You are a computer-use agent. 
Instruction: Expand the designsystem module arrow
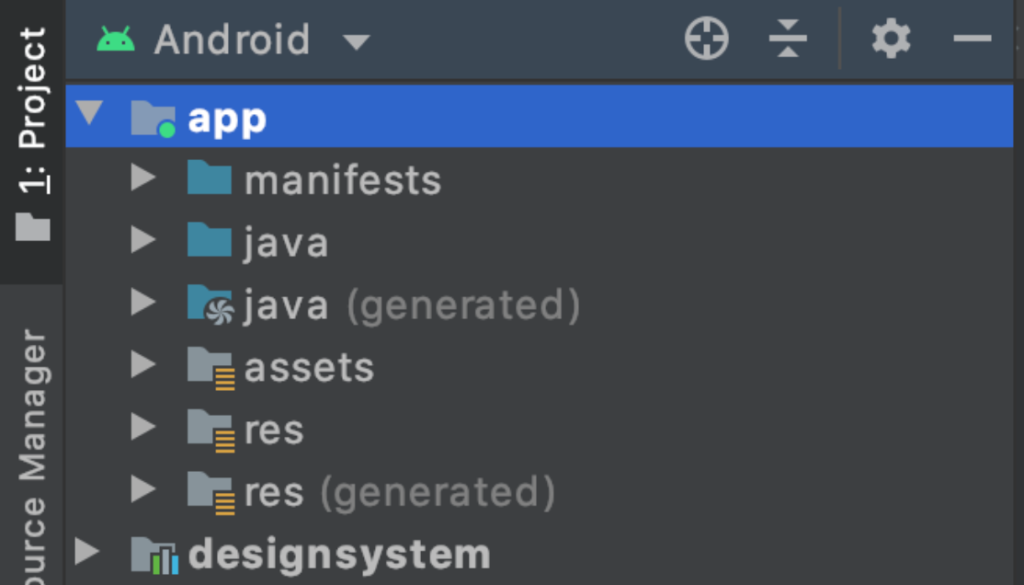click(x=87, y=552)
